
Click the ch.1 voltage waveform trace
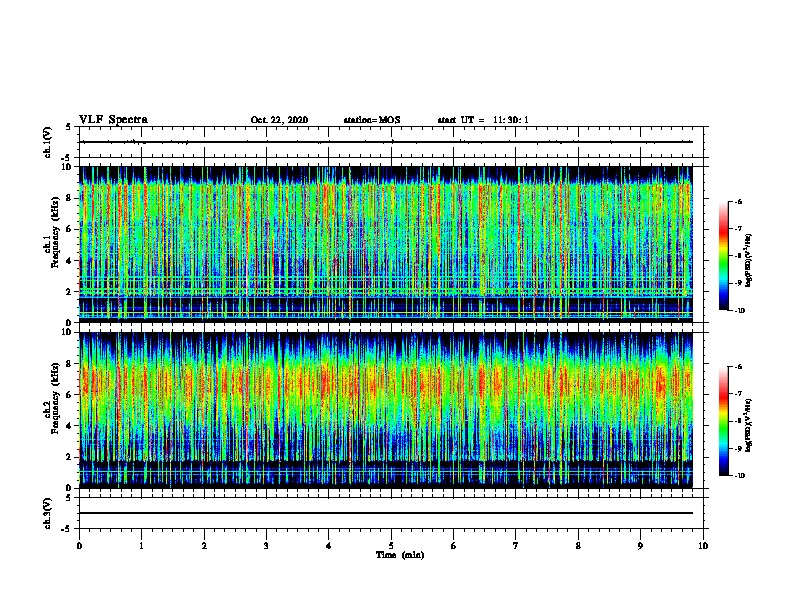[x=386, y=142]
